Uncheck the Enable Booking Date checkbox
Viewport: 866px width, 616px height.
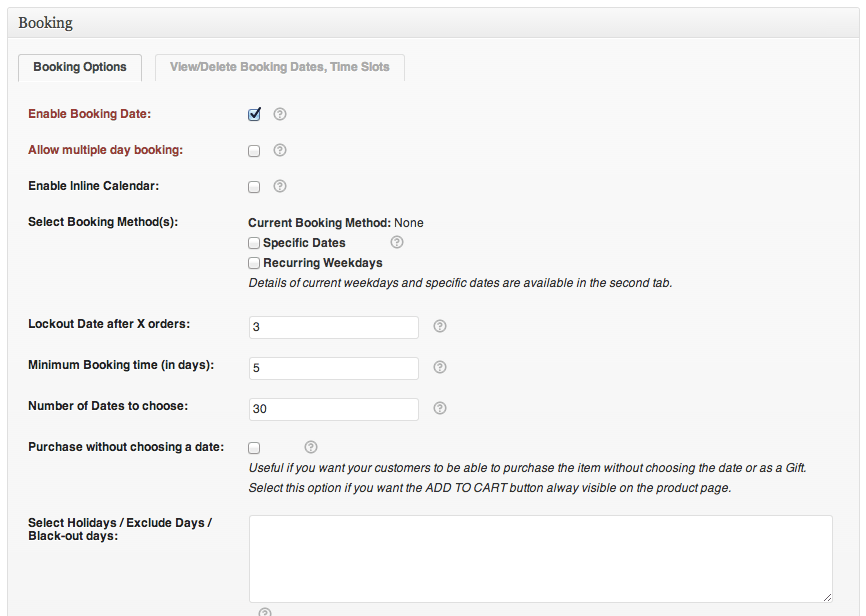click(254, 114)
